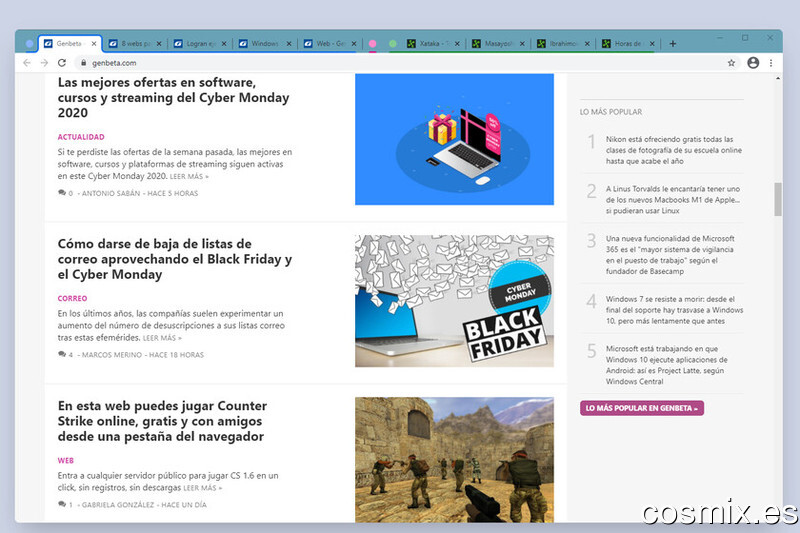The image size is (800, 533).
Task: Open the Counter Strike online headline
Action: coord(162,421)
